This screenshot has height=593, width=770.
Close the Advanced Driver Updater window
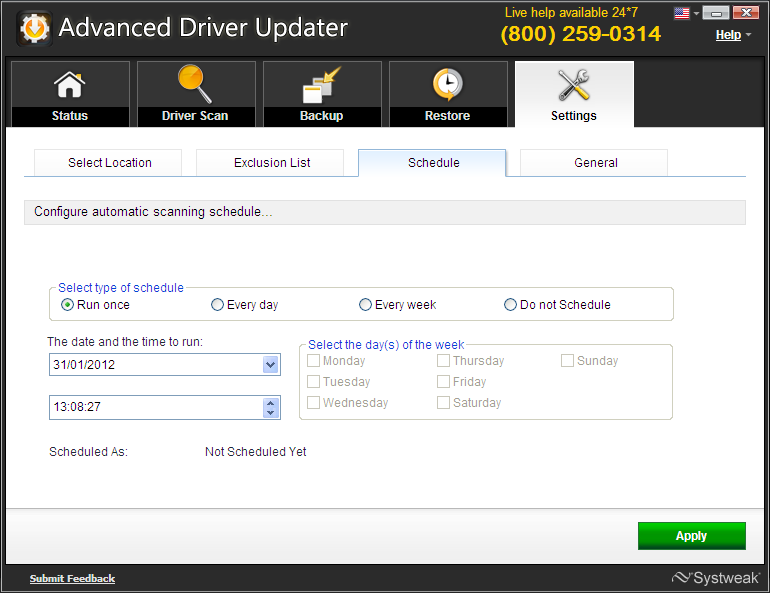(x=746, y=13)
